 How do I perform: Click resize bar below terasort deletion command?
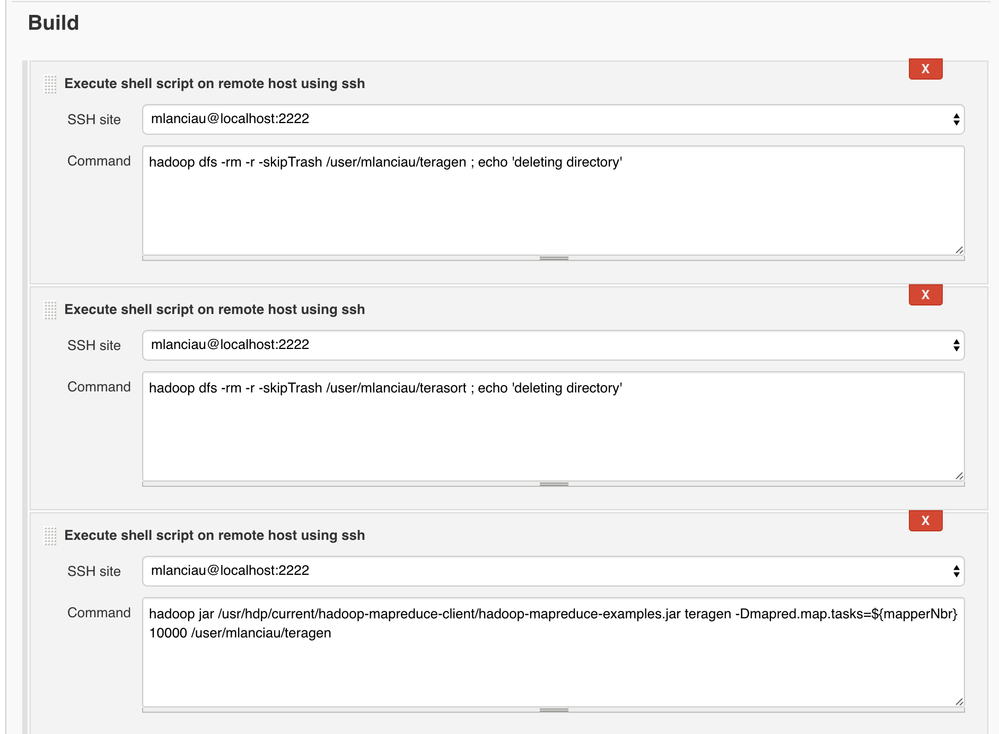click(x=553, y=484)
